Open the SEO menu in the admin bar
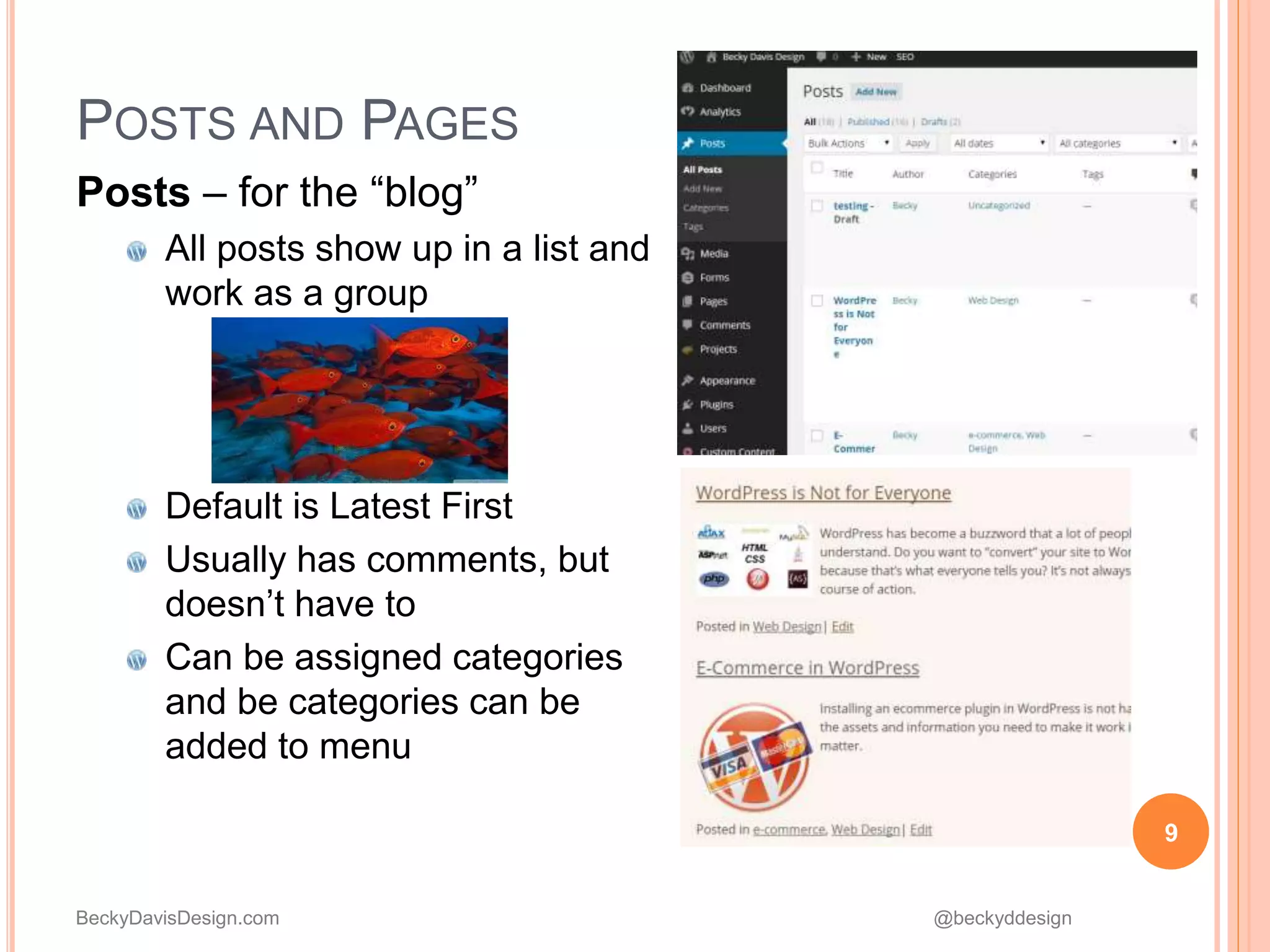The height and width of the screenshot is (952, 1270). coord(905,57)
